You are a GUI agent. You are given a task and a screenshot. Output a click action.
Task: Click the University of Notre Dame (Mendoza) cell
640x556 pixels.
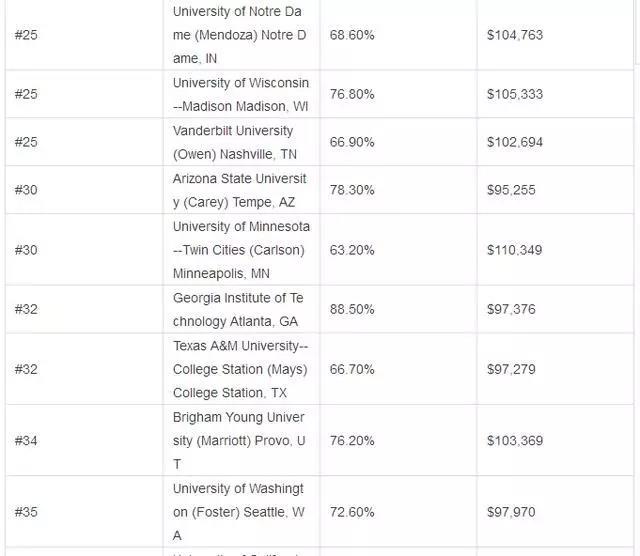pos(240,35)
